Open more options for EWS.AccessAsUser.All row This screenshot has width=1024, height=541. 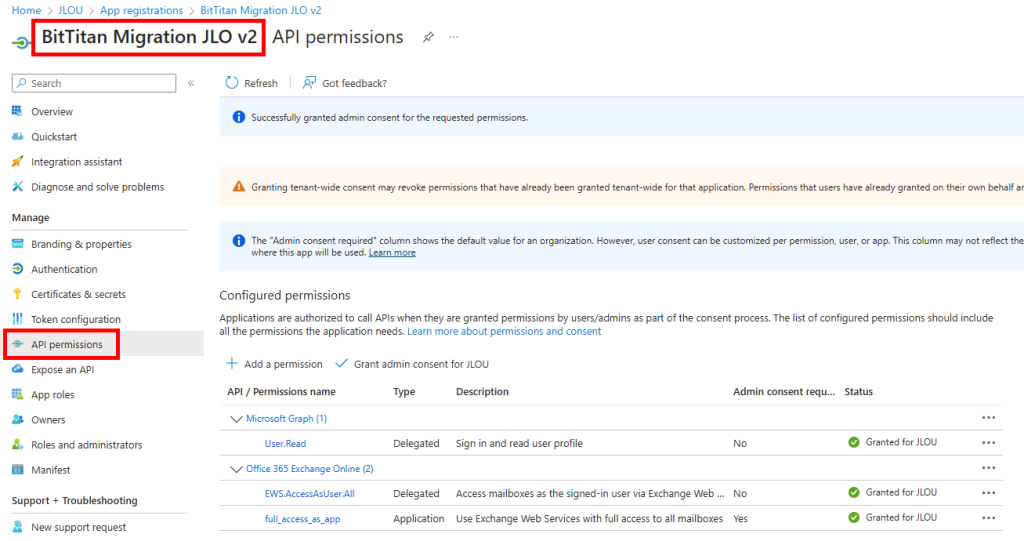point(989,493)
